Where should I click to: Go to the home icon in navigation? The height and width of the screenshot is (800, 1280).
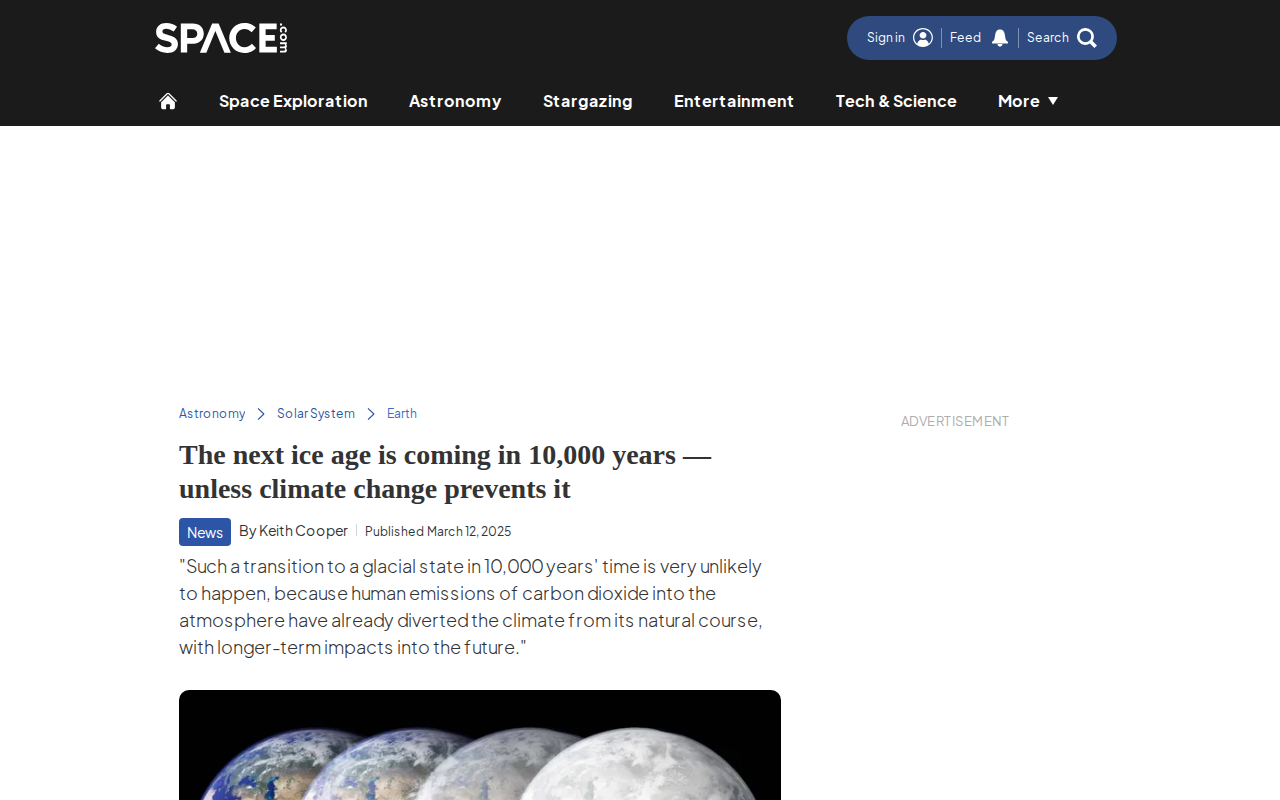coord(168,101)
